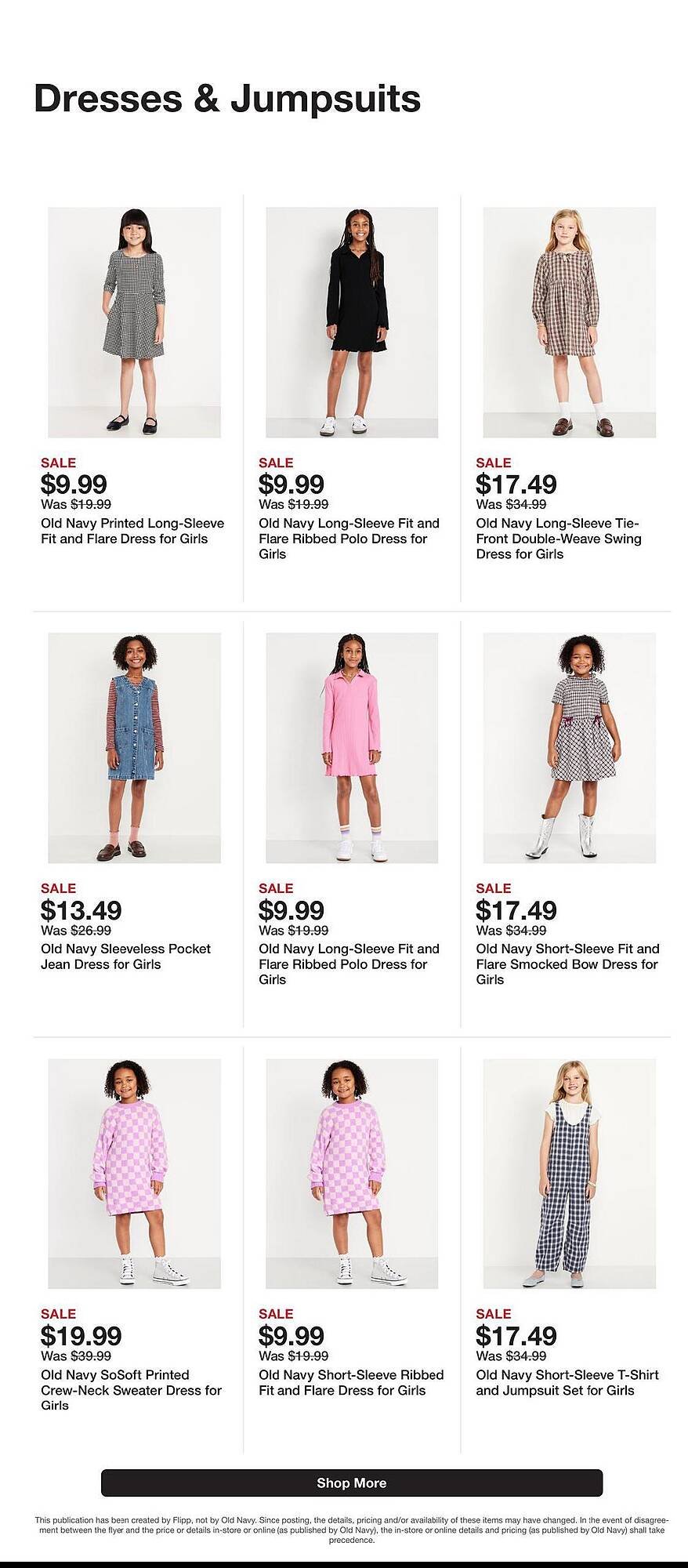
Task: Click the large $19.99 sweater dress sale price
Action: point(81,1336)
